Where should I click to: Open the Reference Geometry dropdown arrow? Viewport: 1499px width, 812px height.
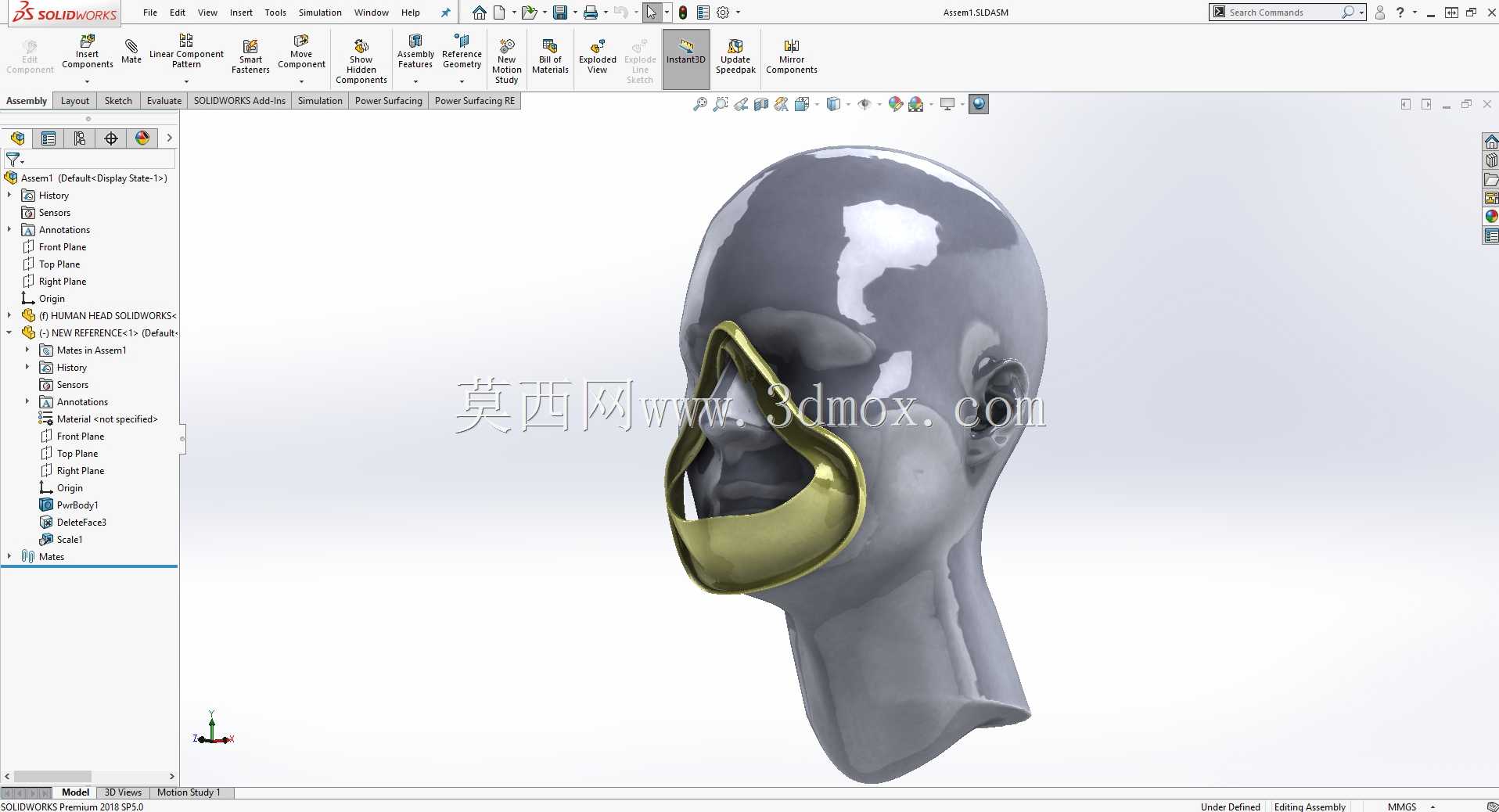(x=462, y=81)
